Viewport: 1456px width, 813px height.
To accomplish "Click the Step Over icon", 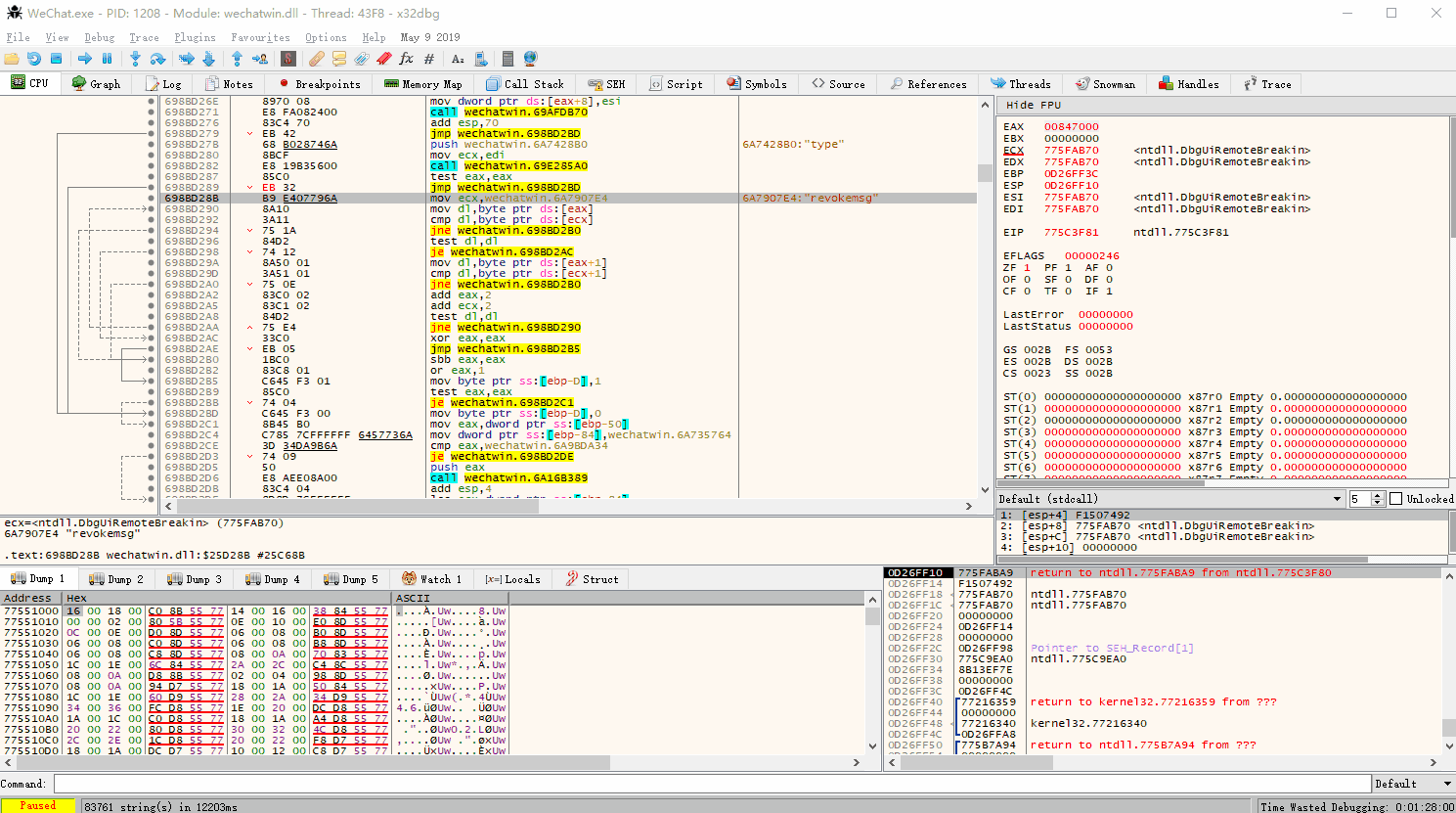I will click(x=158, y=59).
